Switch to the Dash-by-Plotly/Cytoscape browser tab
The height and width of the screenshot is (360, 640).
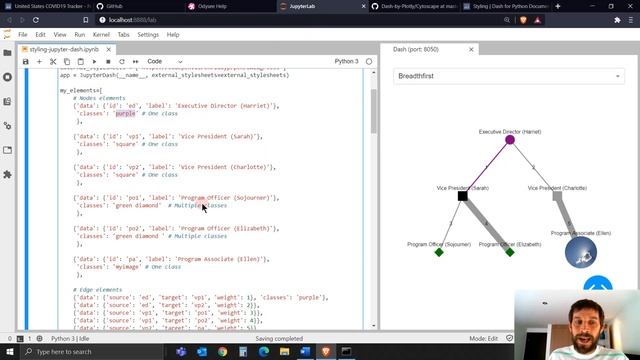pos(414,6)
